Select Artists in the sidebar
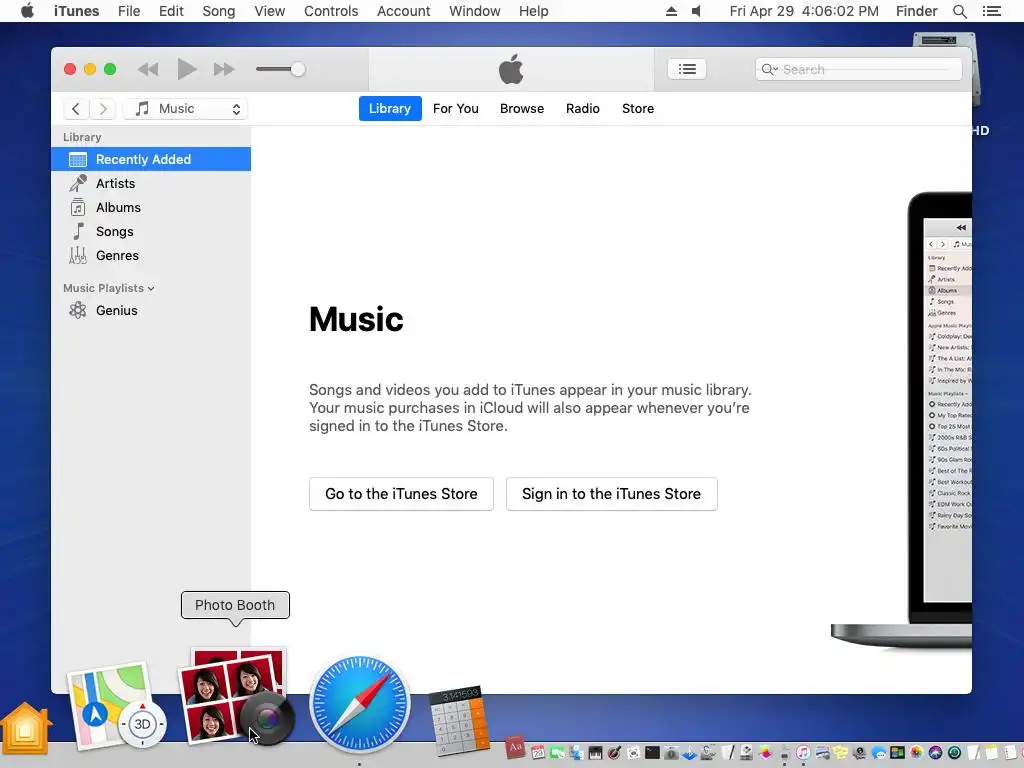Image resolution: width=1024 pixels, height=768 pixels. [151, 184]
